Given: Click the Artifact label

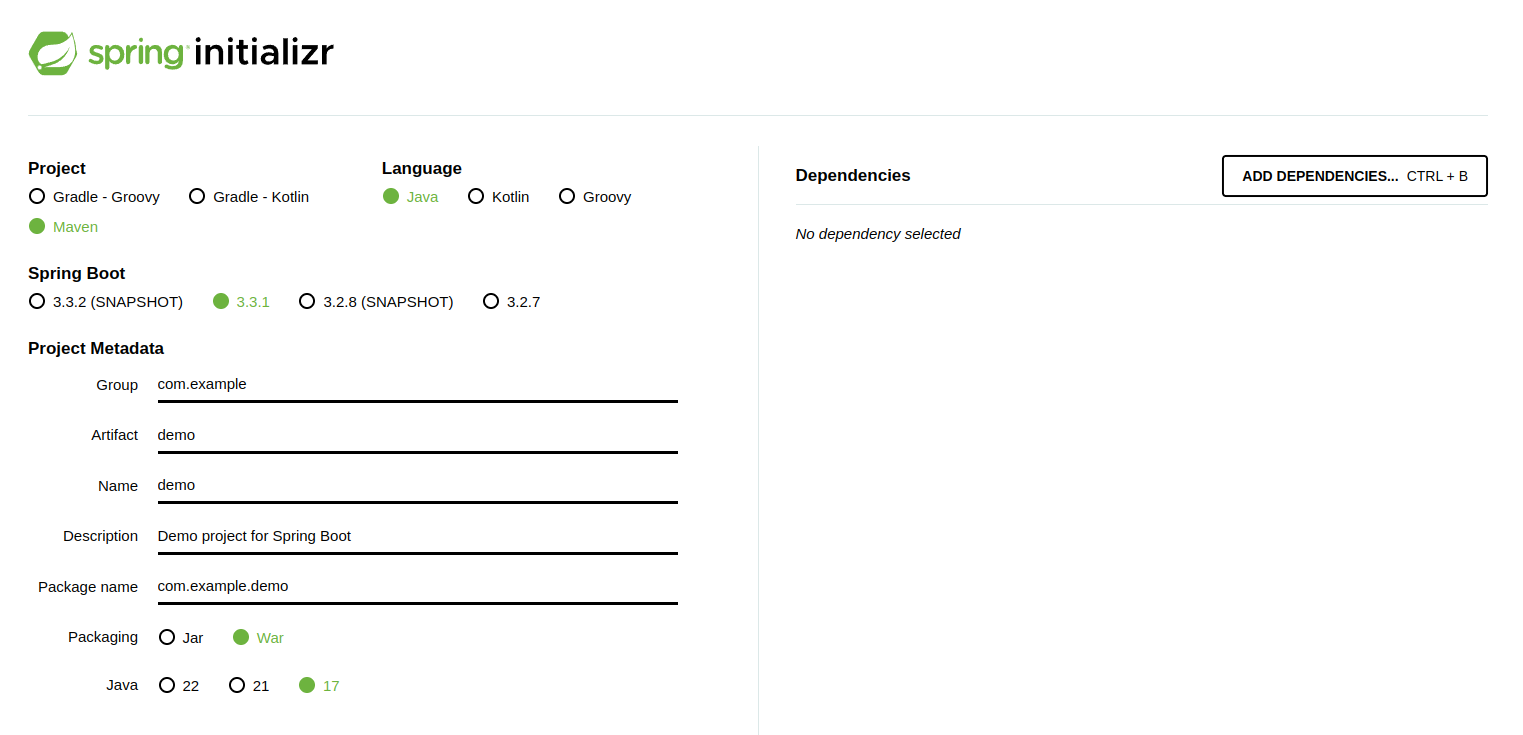Looking at the screenshot, I should click(x=115, y=436).
